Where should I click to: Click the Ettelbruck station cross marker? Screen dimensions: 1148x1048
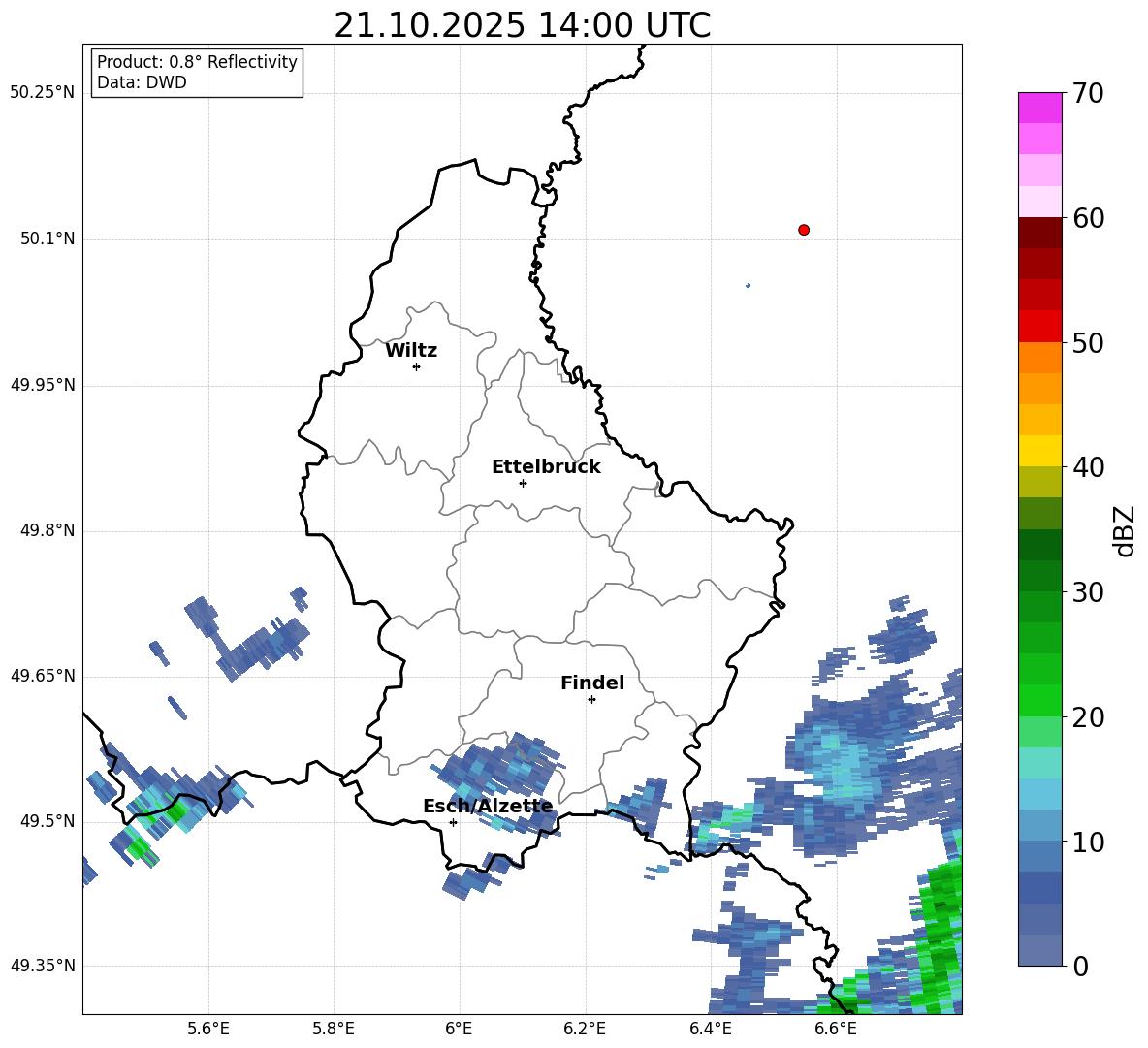pos(523,483)
